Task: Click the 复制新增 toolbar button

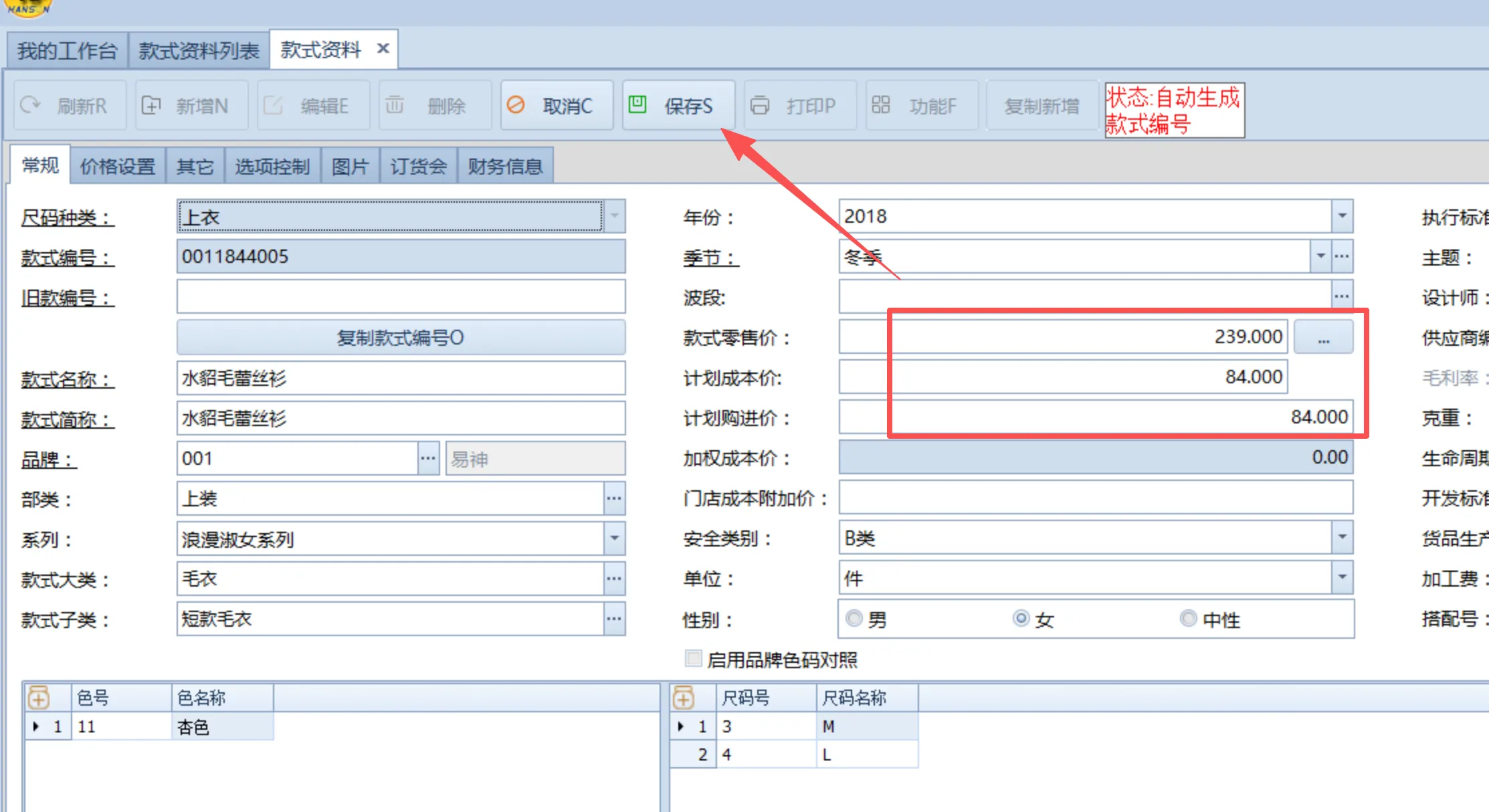Action: click(1041, 106)
